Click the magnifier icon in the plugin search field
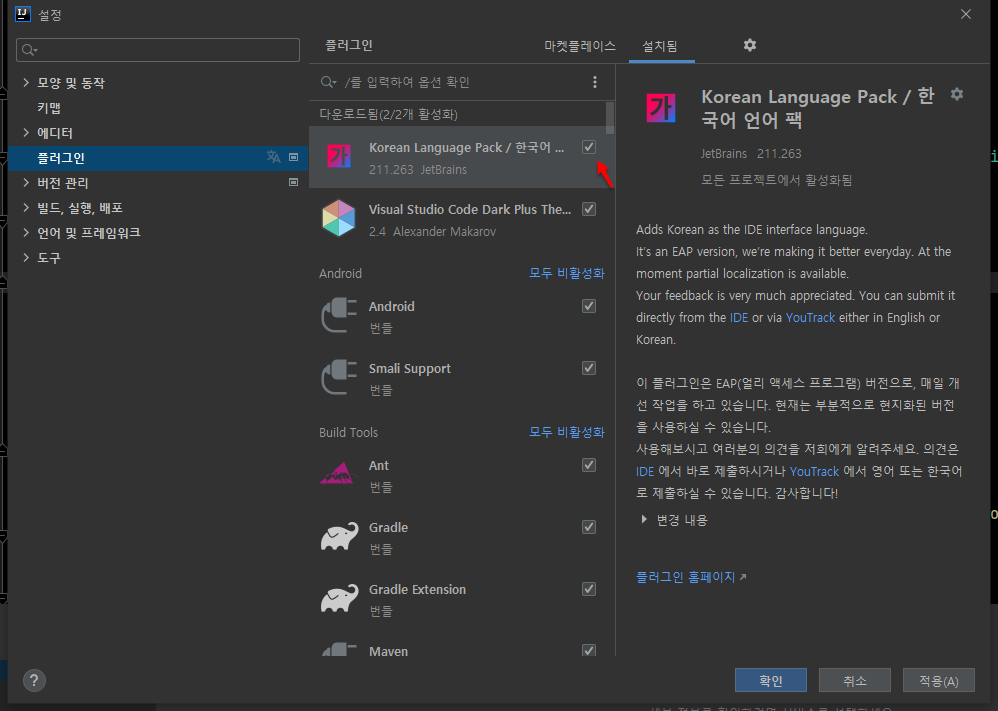The width and height of the screenshot is (998, 711). pyautogui.click(x=328, y=82)
